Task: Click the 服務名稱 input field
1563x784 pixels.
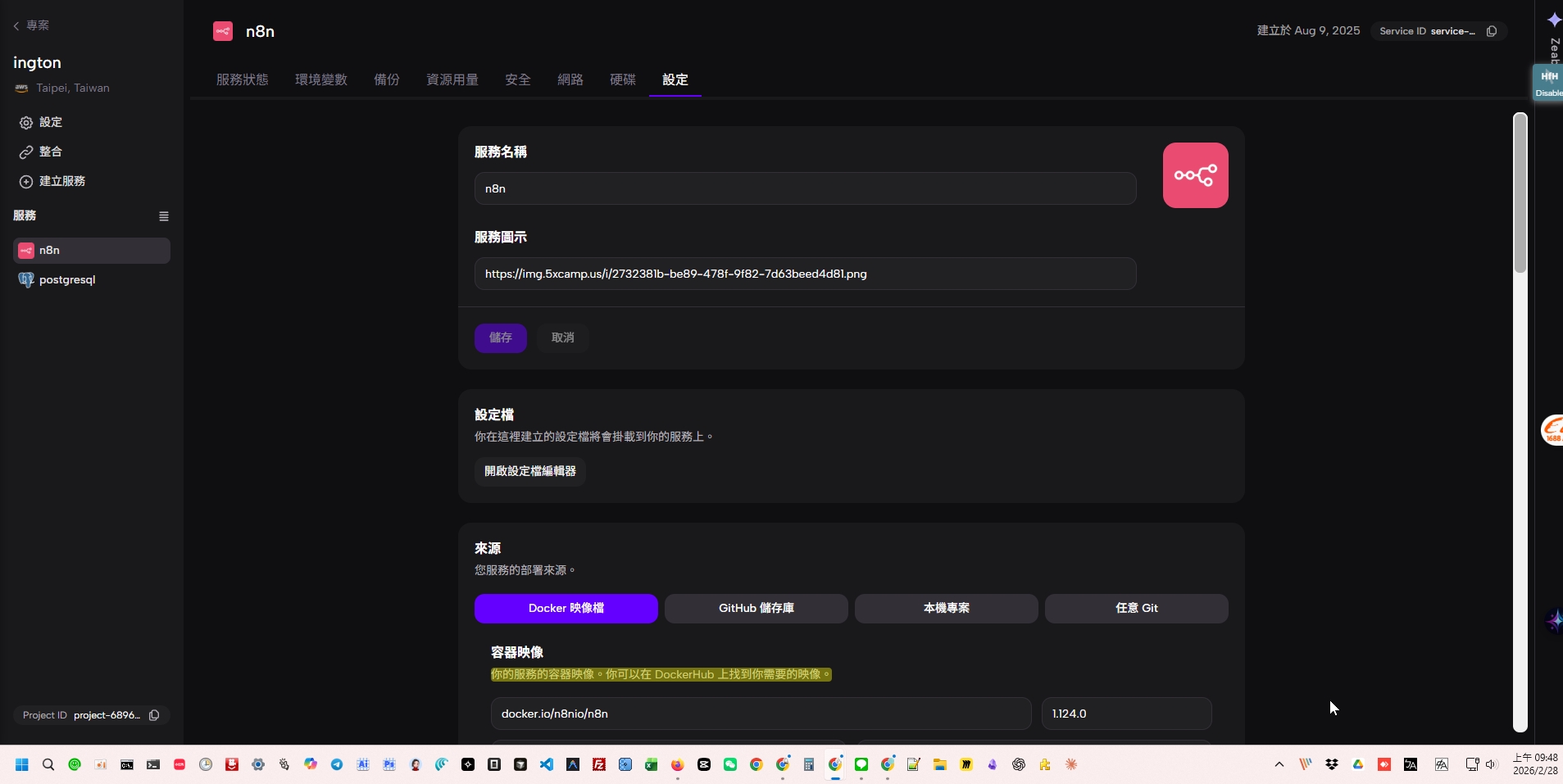Action: pos(805,188)
